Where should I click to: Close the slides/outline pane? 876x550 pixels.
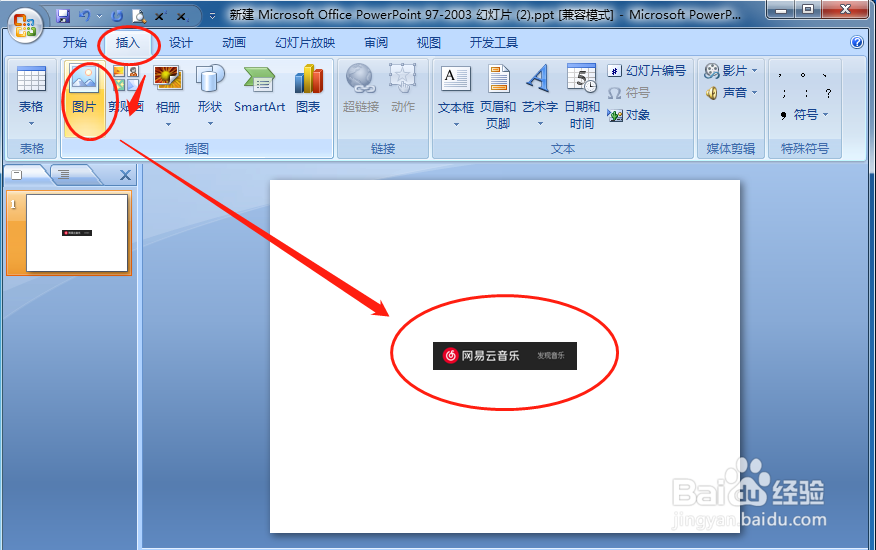[x=126, y=176]
